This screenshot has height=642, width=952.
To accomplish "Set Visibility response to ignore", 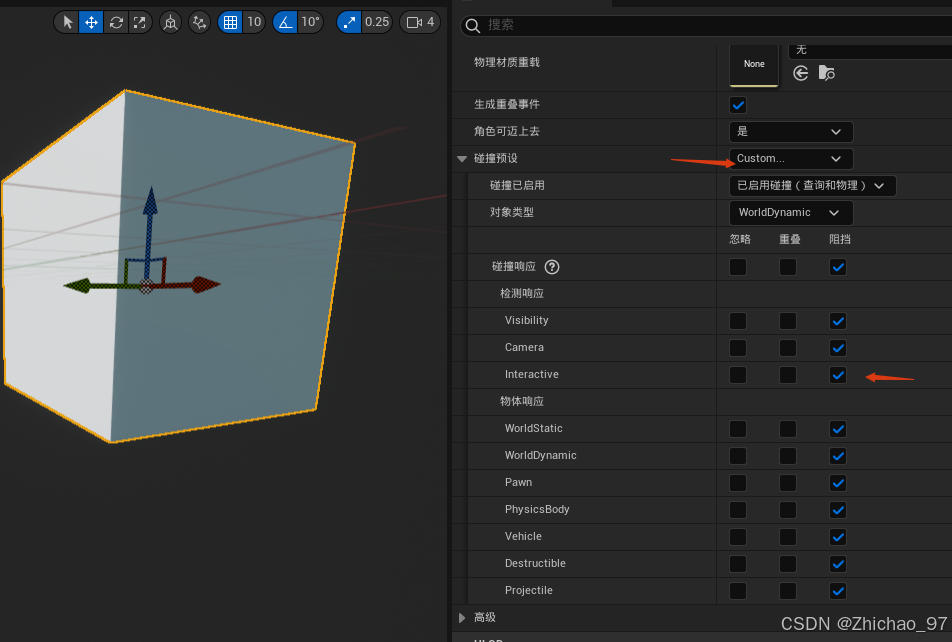I will click(x=738, y=321).
